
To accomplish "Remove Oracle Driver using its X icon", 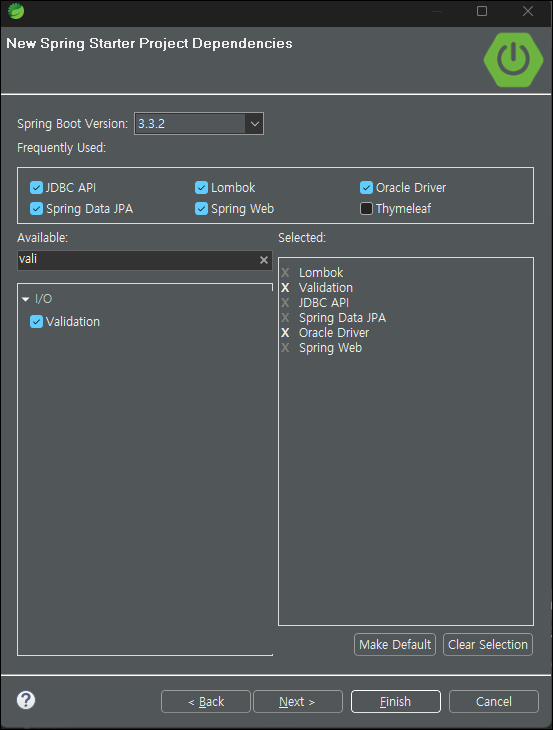I will 285,333.
